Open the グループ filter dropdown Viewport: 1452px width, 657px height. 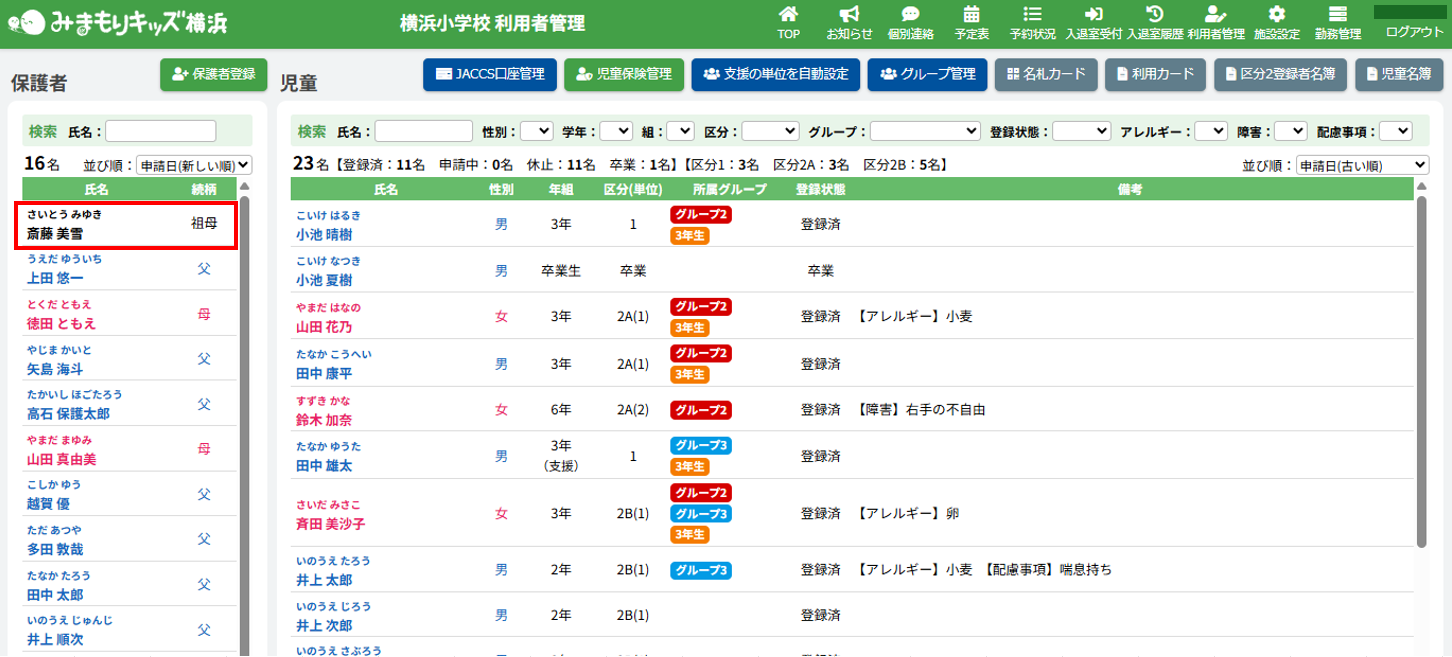[x=925, y=131]
